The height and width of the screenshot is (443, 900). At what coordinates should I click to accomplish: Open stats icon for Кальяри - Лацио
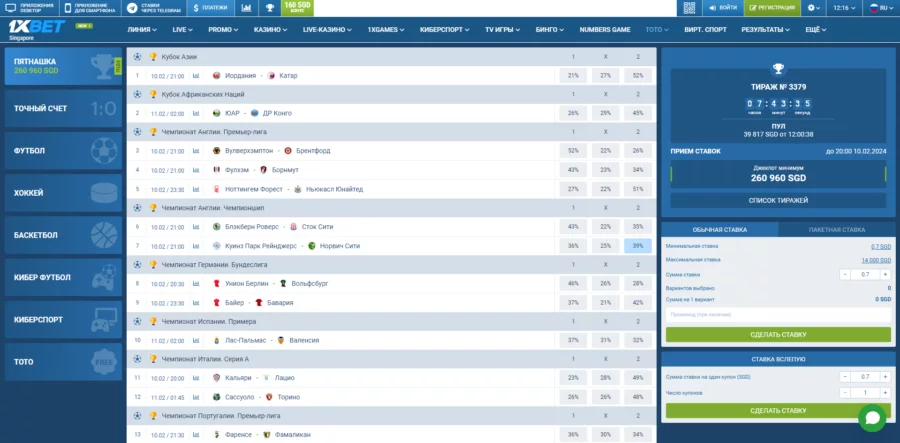[x=196, y=378]
